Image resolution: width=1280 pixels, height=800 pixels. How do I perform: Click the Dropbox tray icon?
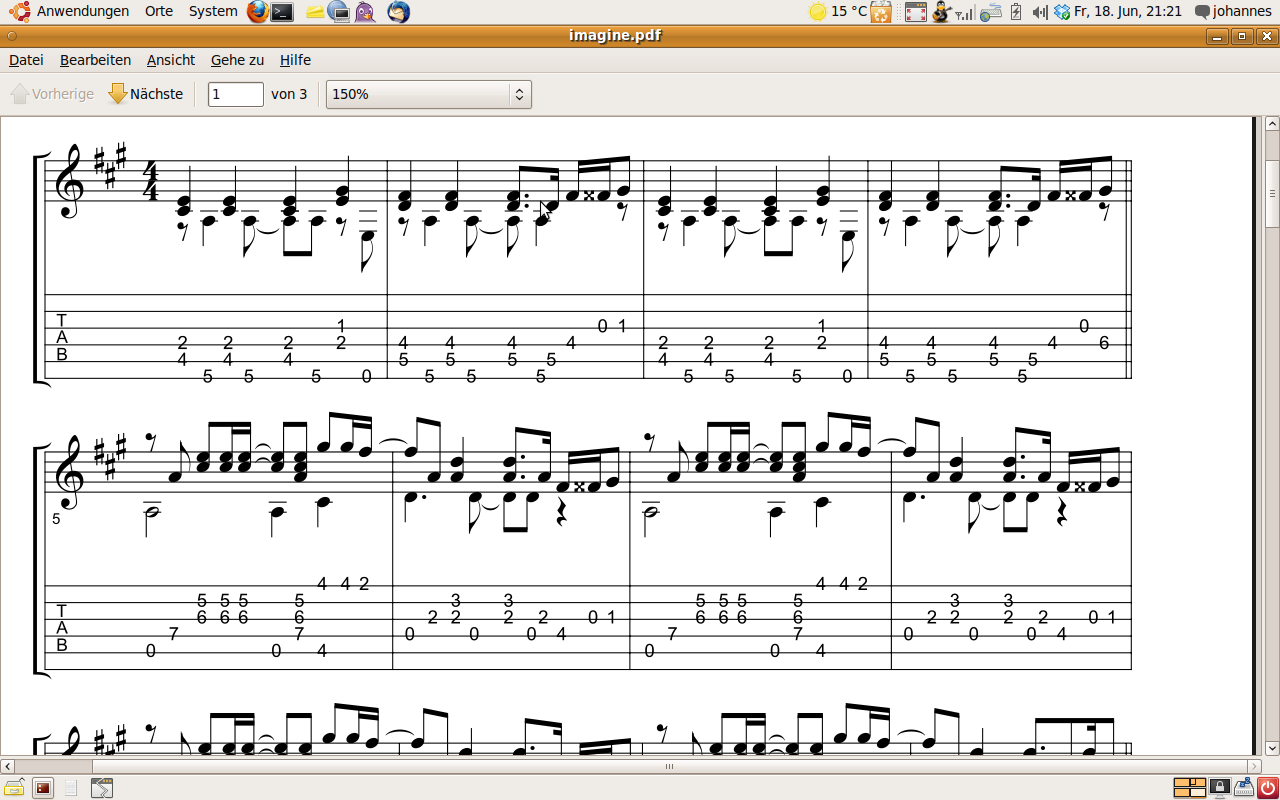point(1062,12)
